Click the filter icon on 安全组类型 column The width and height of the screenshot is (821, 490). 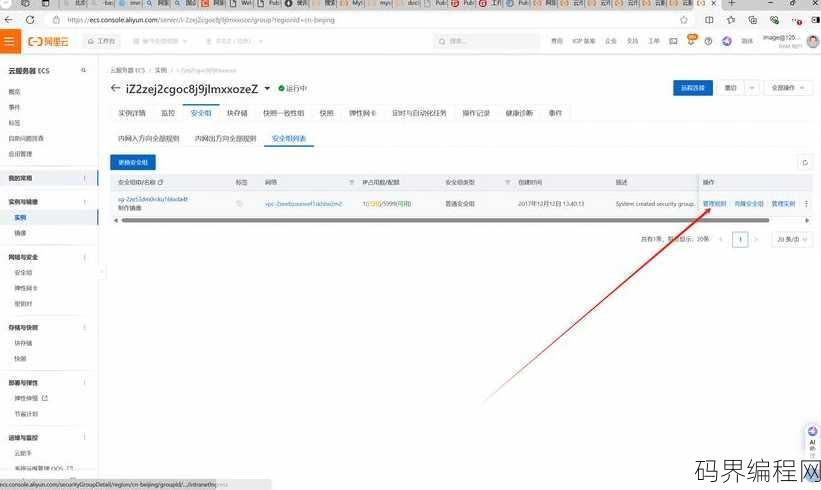507,182
